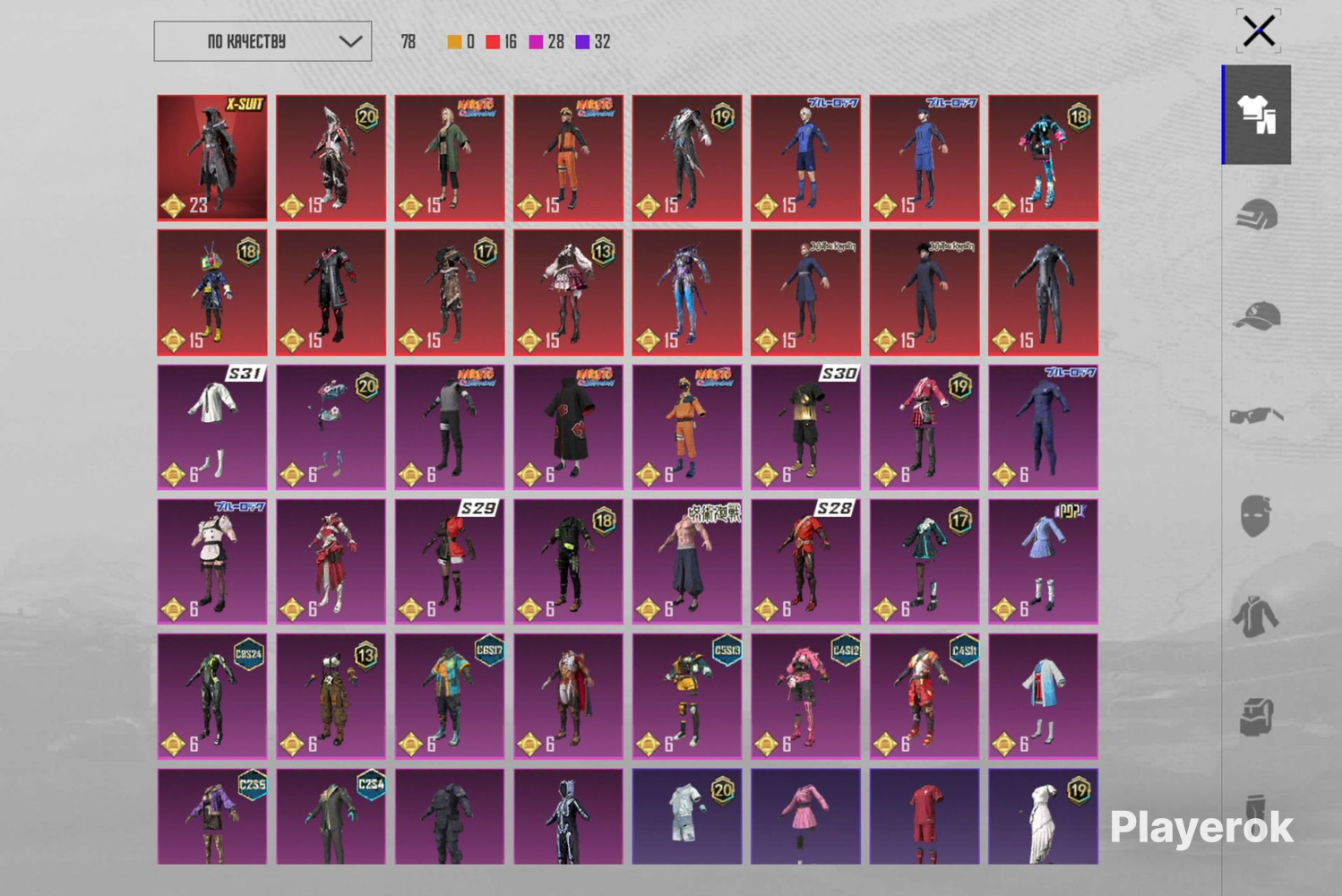This screenshot has height=896, width=1342.
Task: Select the C4S11 red-orange outfit
Action: click(x=925, y=696)
